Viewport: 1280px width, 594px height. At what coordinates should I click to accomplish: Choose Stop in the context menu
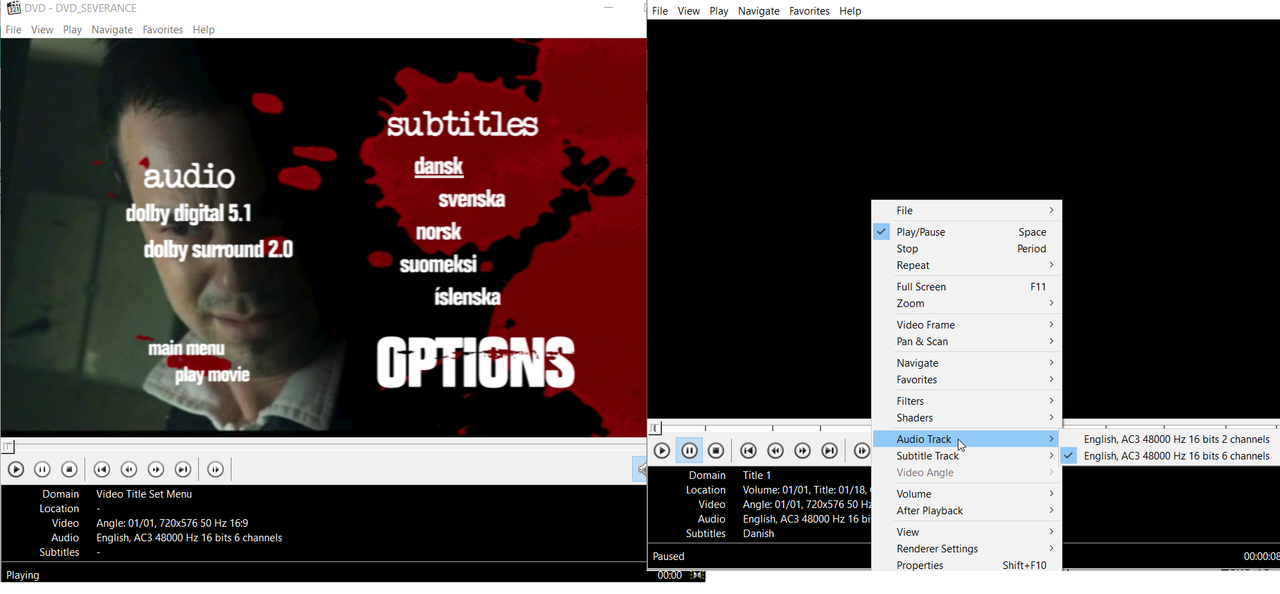[x=966, y=249]
